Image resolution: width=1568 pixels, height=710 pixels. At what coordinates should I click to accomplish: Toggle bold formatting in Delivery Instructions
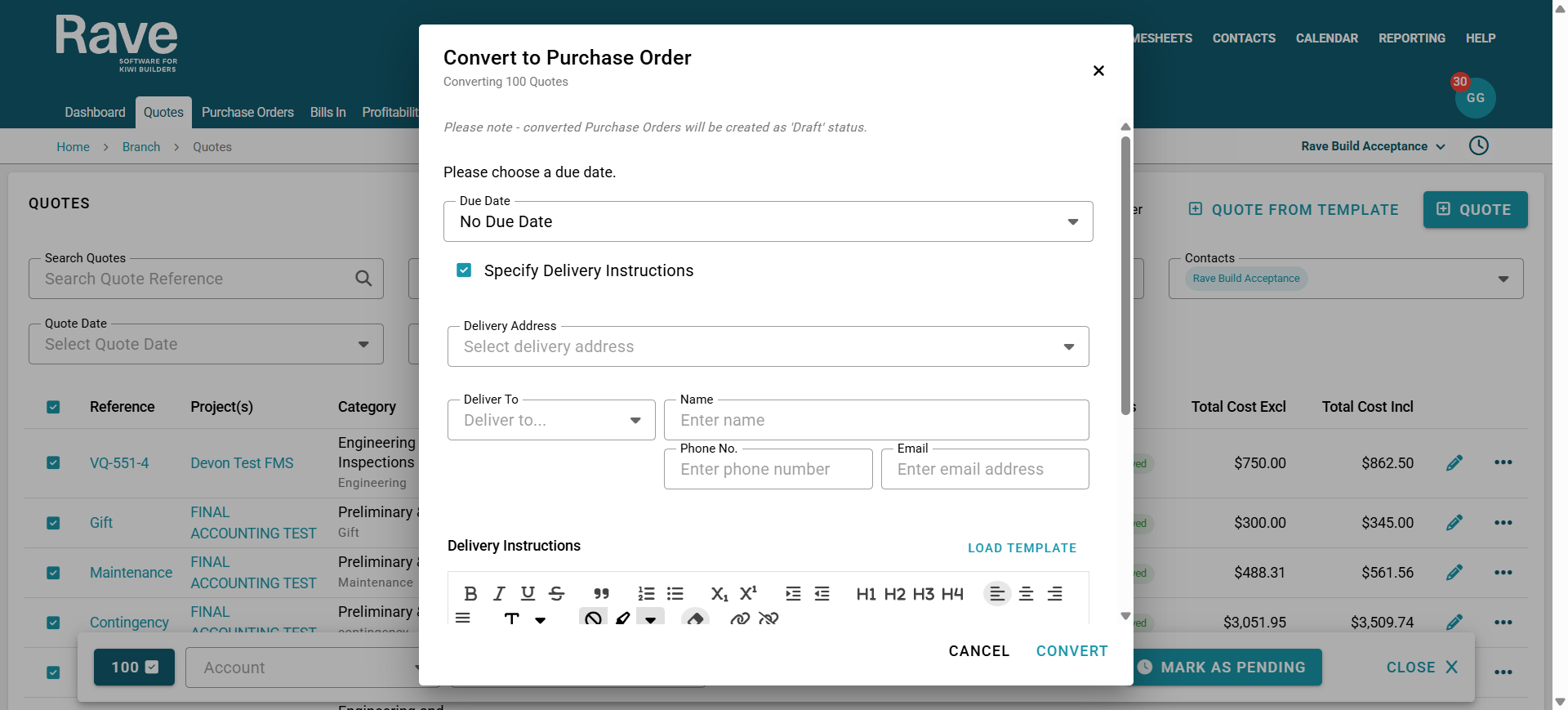coord(470,594)
